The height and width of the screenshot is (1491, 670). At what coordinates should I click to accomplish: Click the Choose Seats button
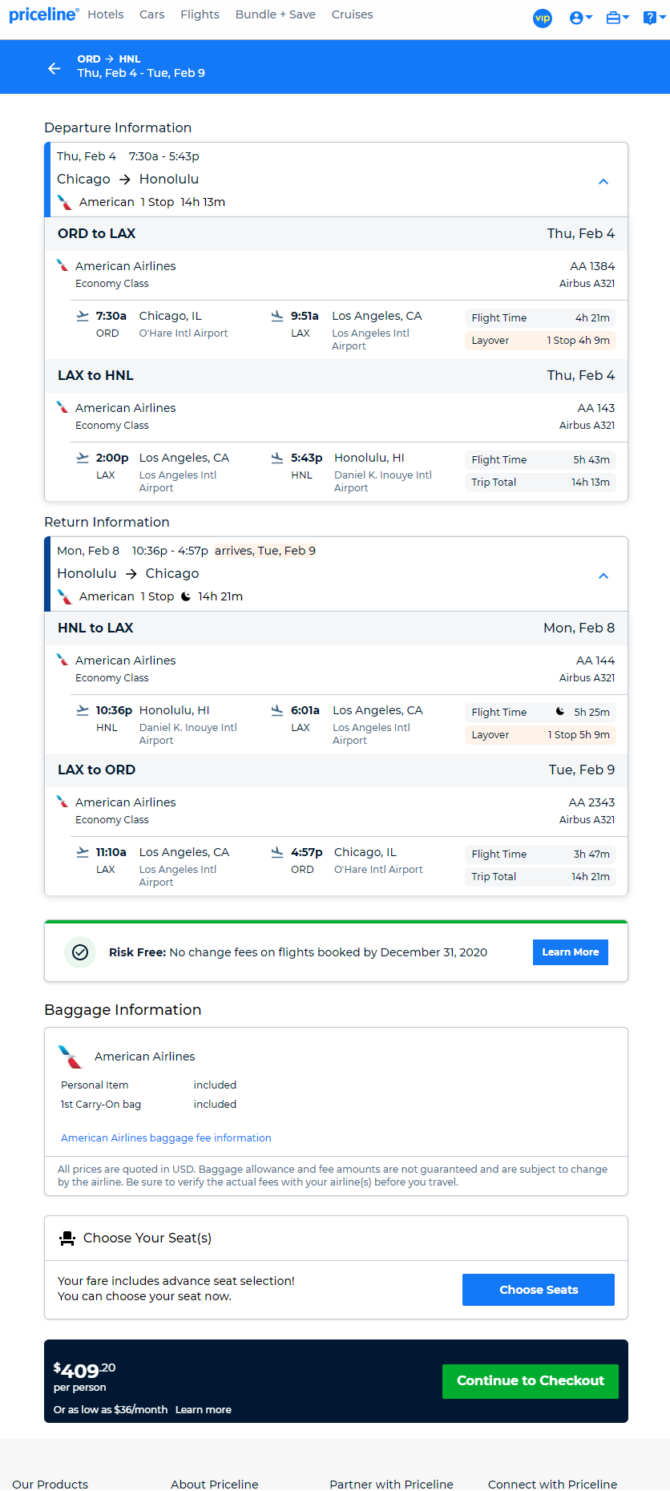(x=538, y=1290)
